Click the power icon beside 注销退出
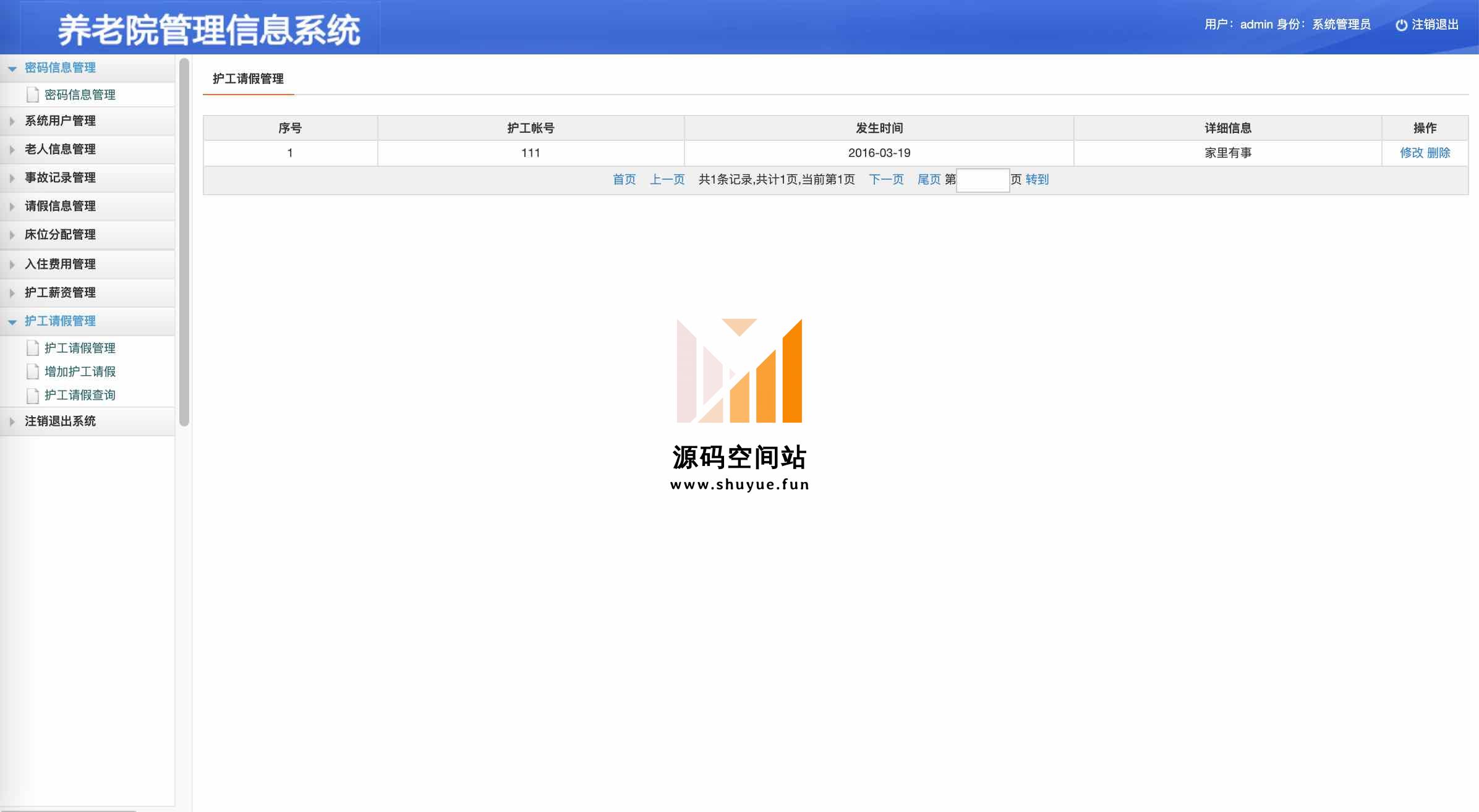The width and height of the screenshot is (1479, 812). pos(1401,25)
